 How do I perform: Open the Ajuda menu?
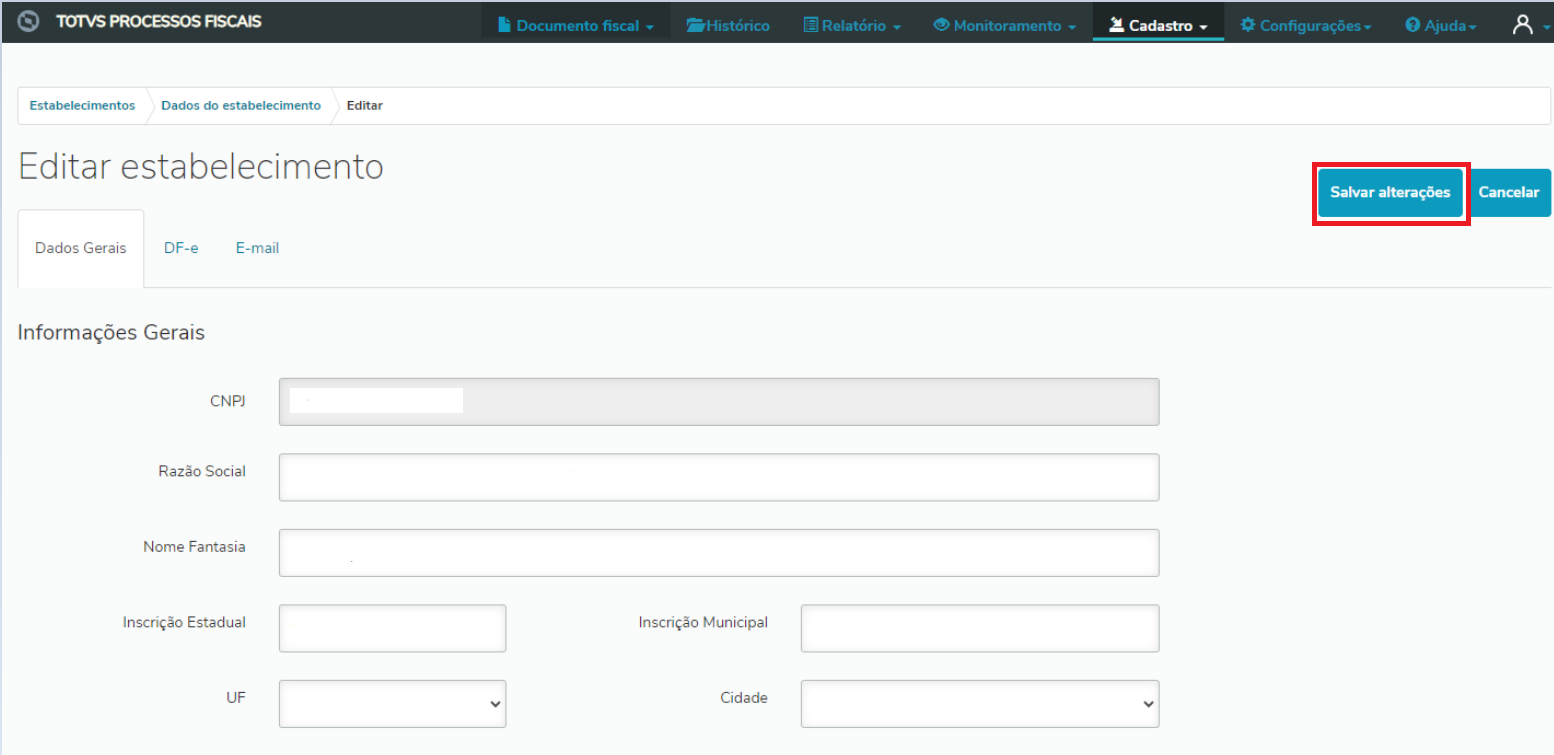click(x=1441, y=25)
